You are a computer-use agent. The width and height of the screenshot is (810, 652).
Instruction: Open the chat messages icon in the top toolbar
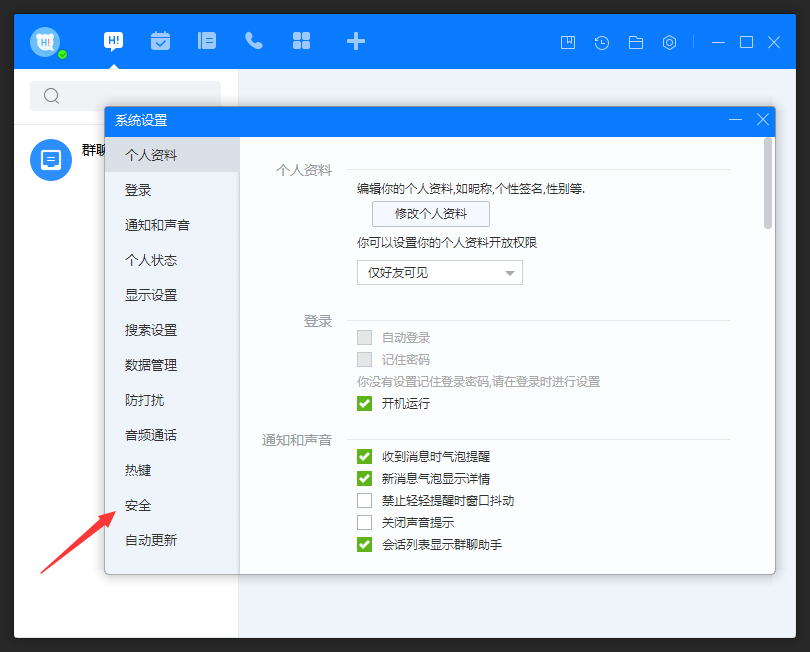coord(112,41)
